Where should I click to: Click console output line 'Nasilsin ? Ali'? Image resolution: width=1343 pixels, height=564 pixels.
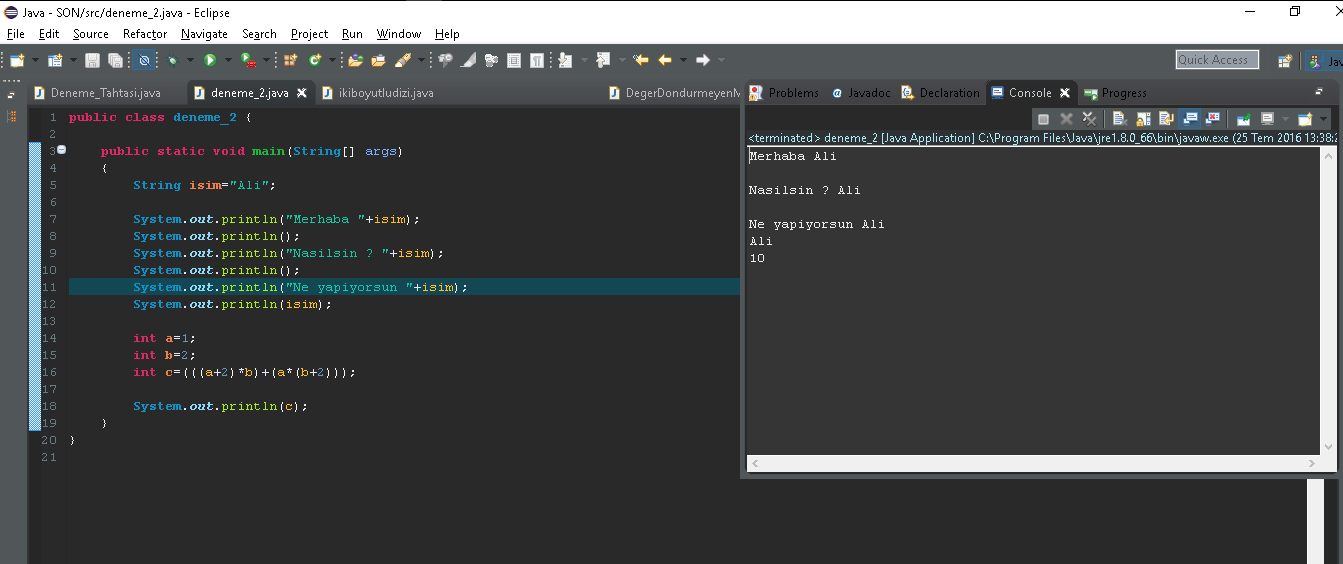(x=804, y=190)
